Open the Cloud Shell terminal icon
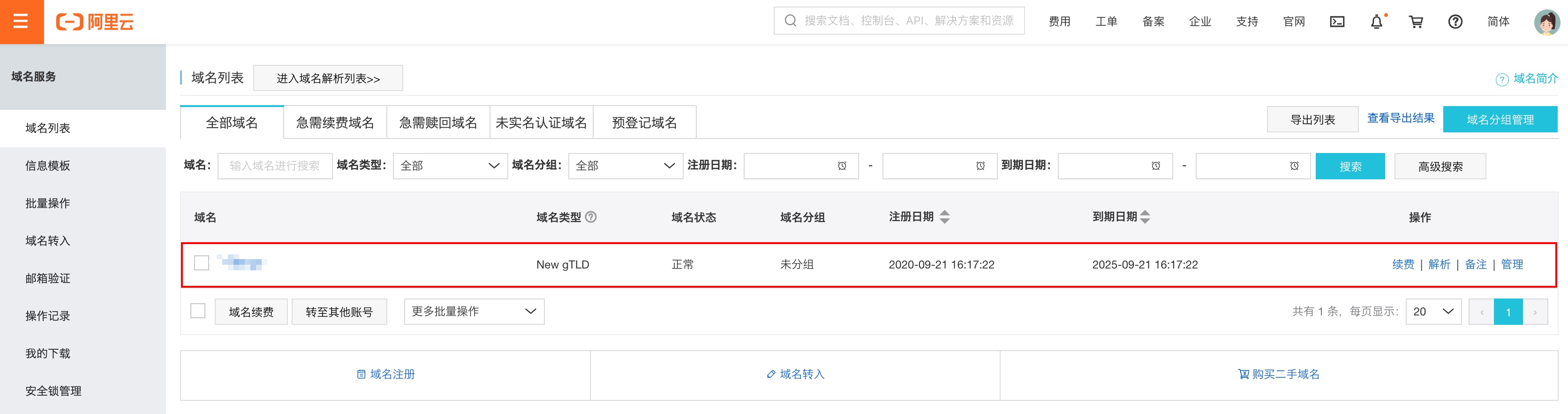The image size is (1568, 414). pos(1337,22)
